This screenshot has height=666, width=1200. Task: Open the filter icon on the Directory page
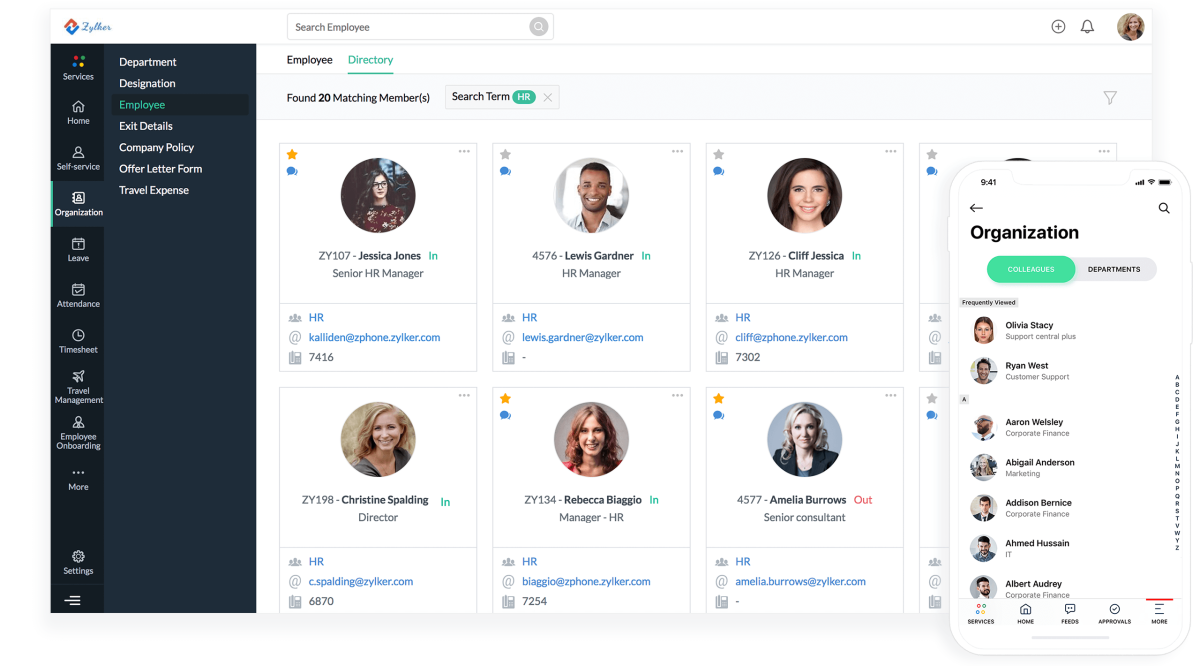1110,98
